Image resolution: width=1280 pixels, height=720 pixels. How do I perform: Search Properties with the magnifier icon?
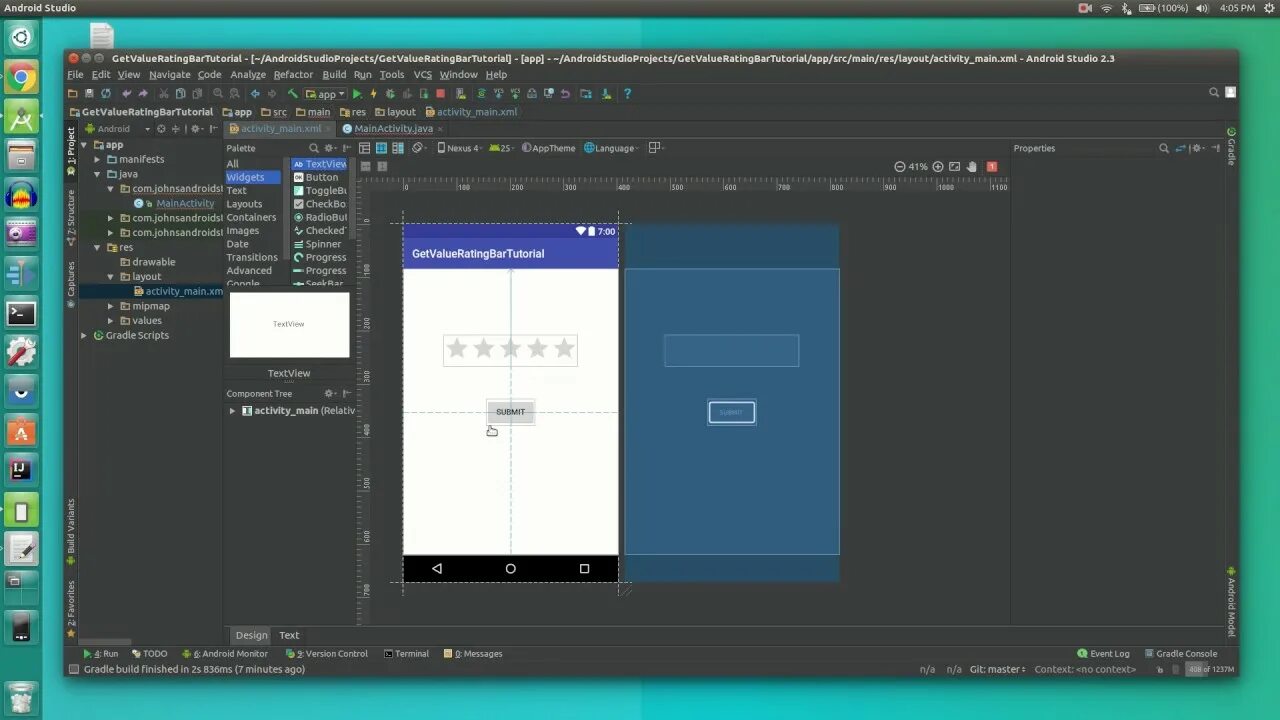click(1164, 148)
